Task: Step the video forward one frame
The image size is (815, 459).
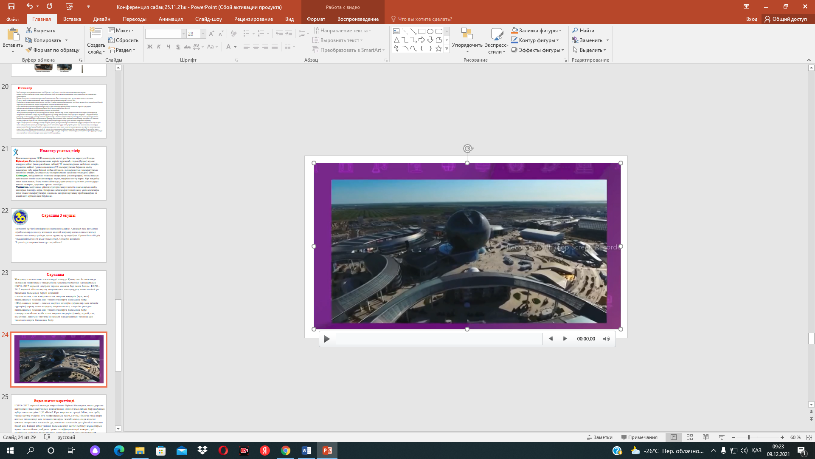Action: point(564,339)
